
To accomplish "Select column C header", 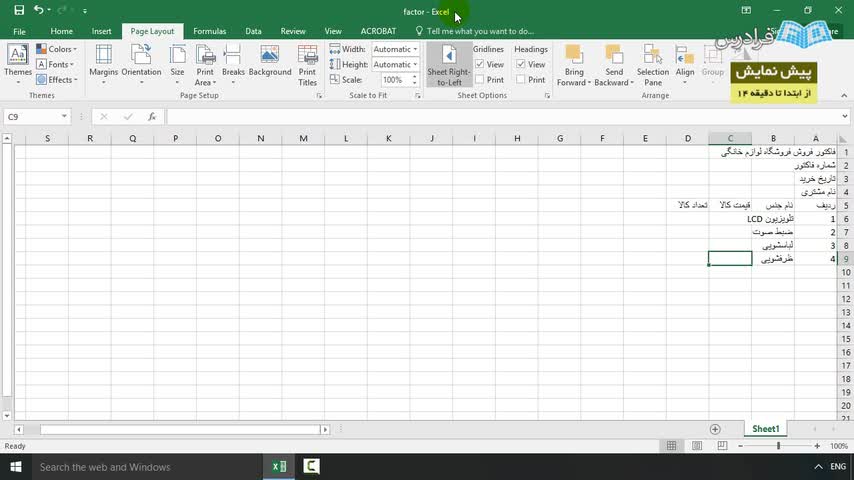I will pyautogui.click(x=730, y=138).
